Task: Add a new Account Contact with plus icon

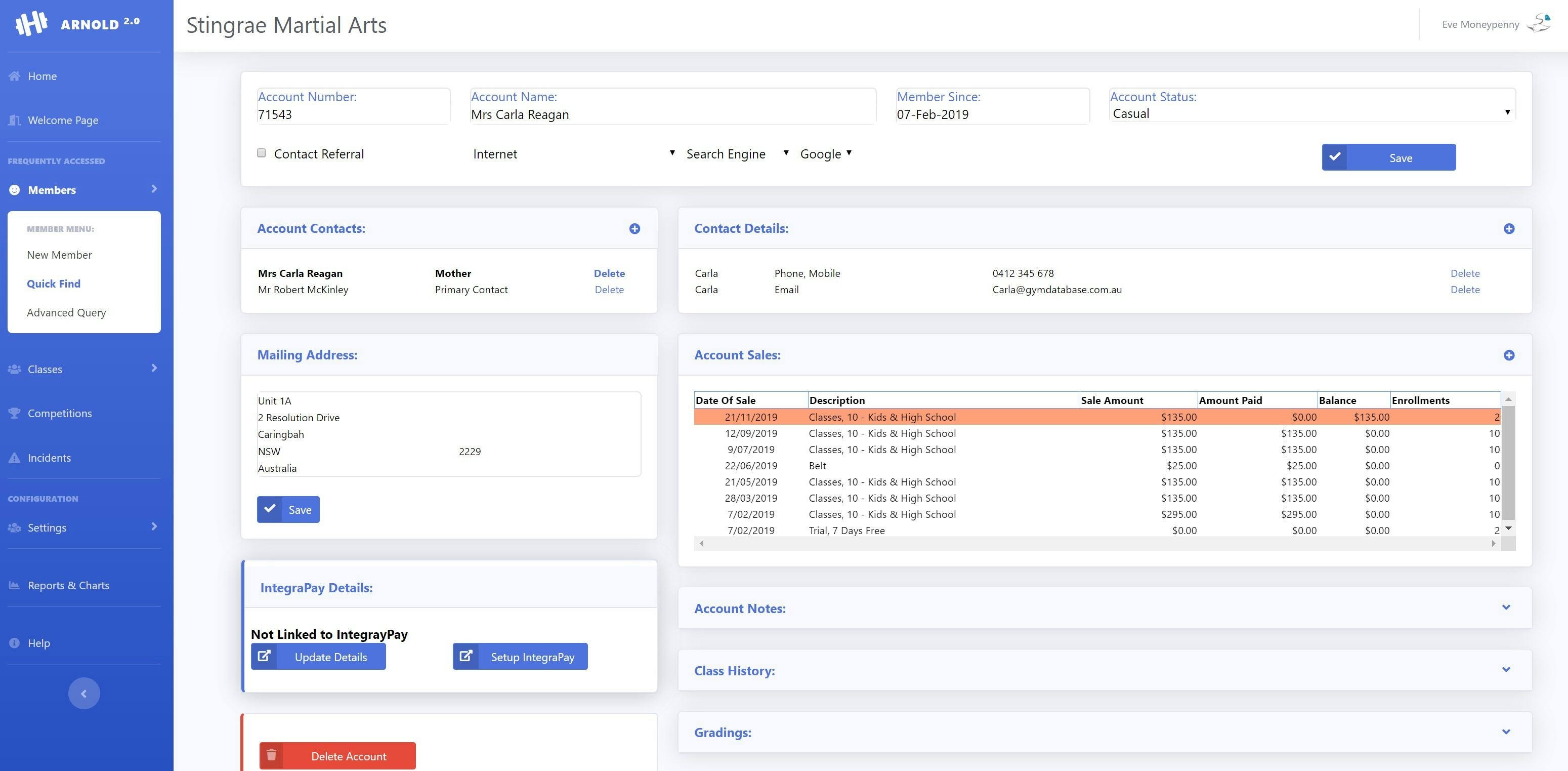Action: point(635,228)
